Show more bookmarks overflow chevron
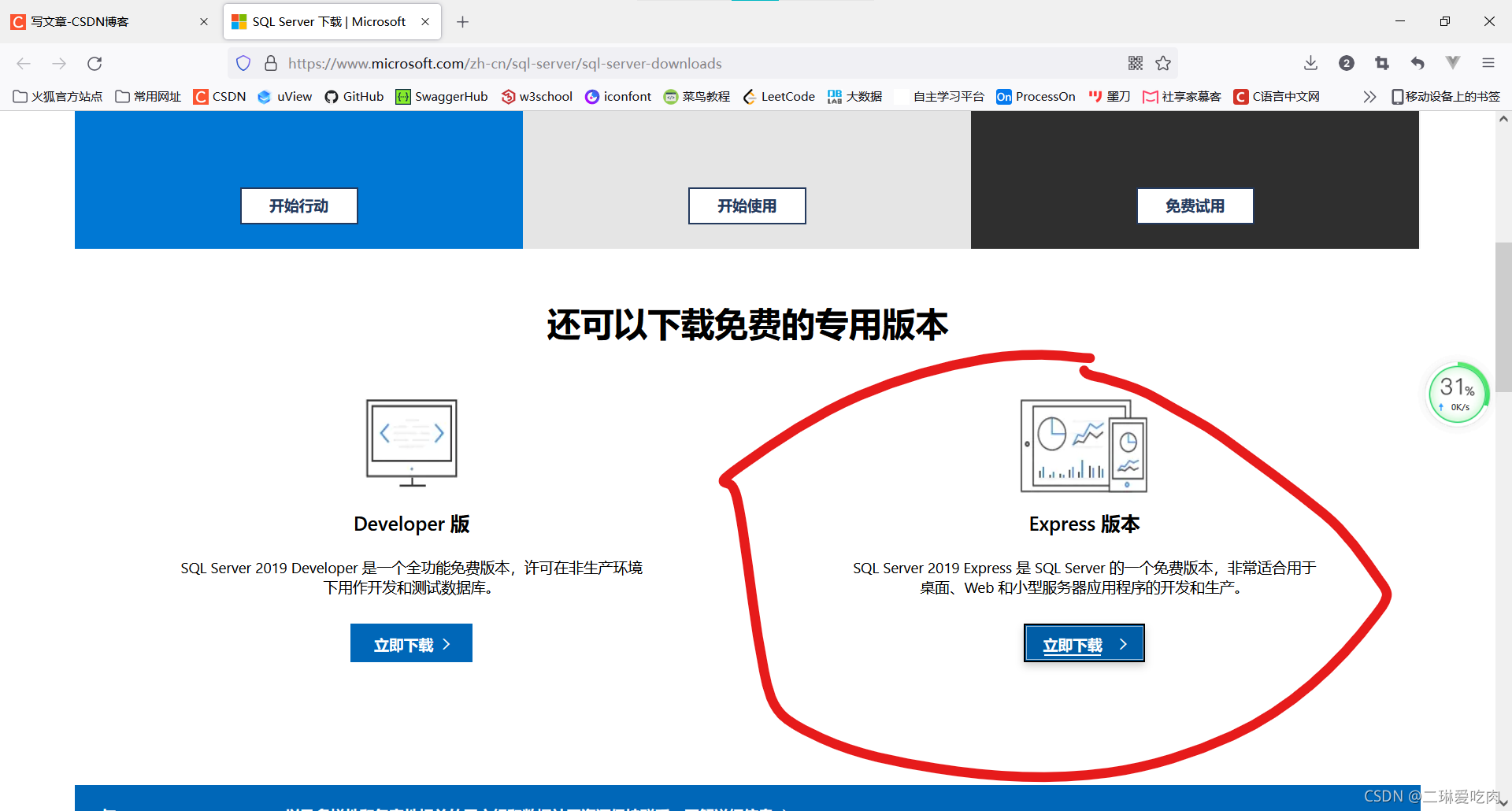1512x811 pixels. (1369, 97)
